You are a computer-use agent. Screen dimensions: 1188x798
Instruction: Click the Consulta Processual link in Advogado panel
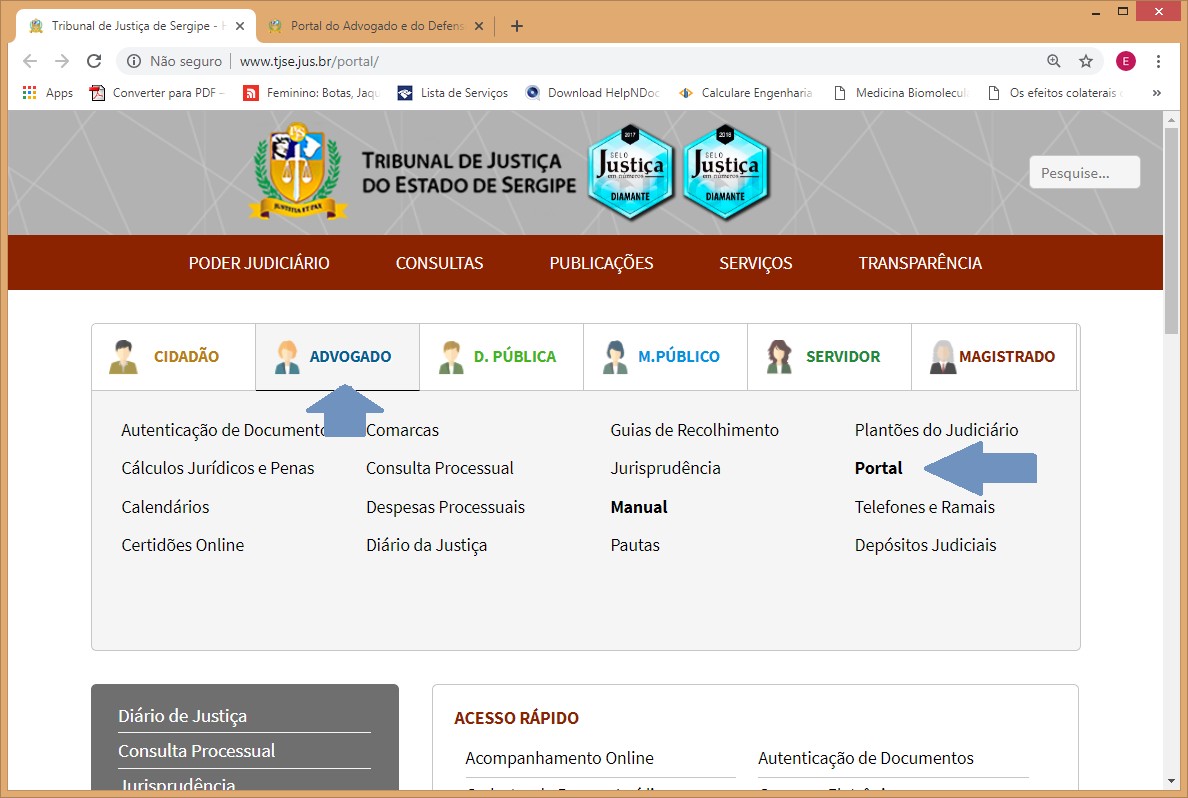[x=439, y=468]
